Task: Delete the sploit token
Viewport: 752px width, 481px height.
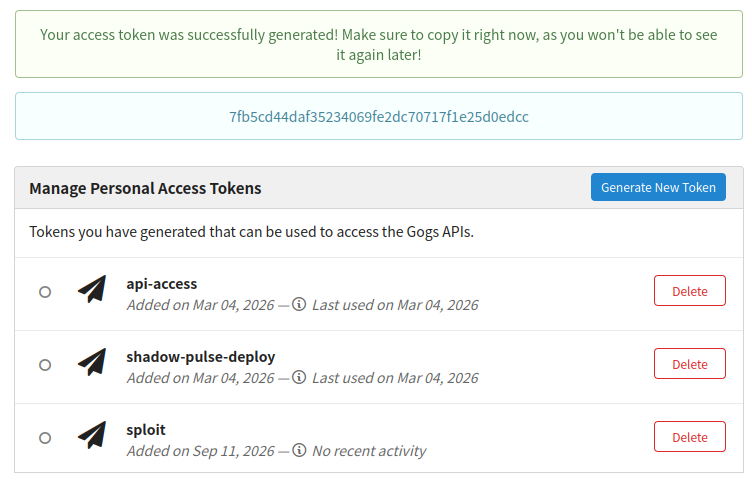Action: pos(690,436)
